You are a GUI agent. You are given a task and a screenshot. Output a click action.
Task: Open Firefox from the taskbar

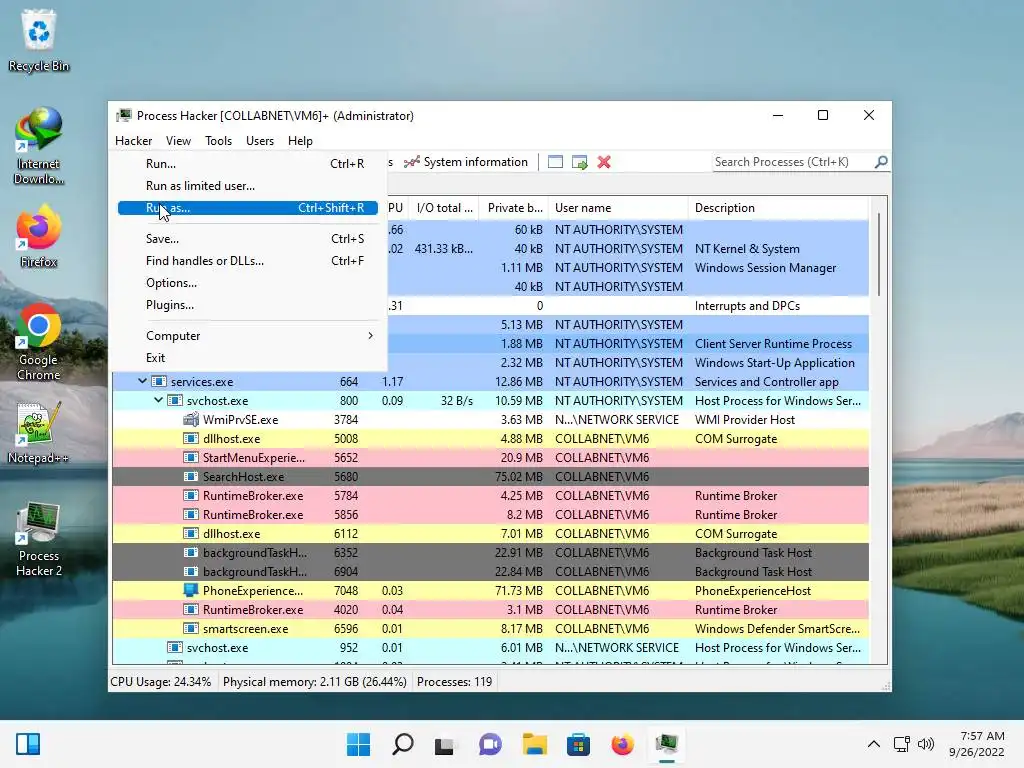622,744
